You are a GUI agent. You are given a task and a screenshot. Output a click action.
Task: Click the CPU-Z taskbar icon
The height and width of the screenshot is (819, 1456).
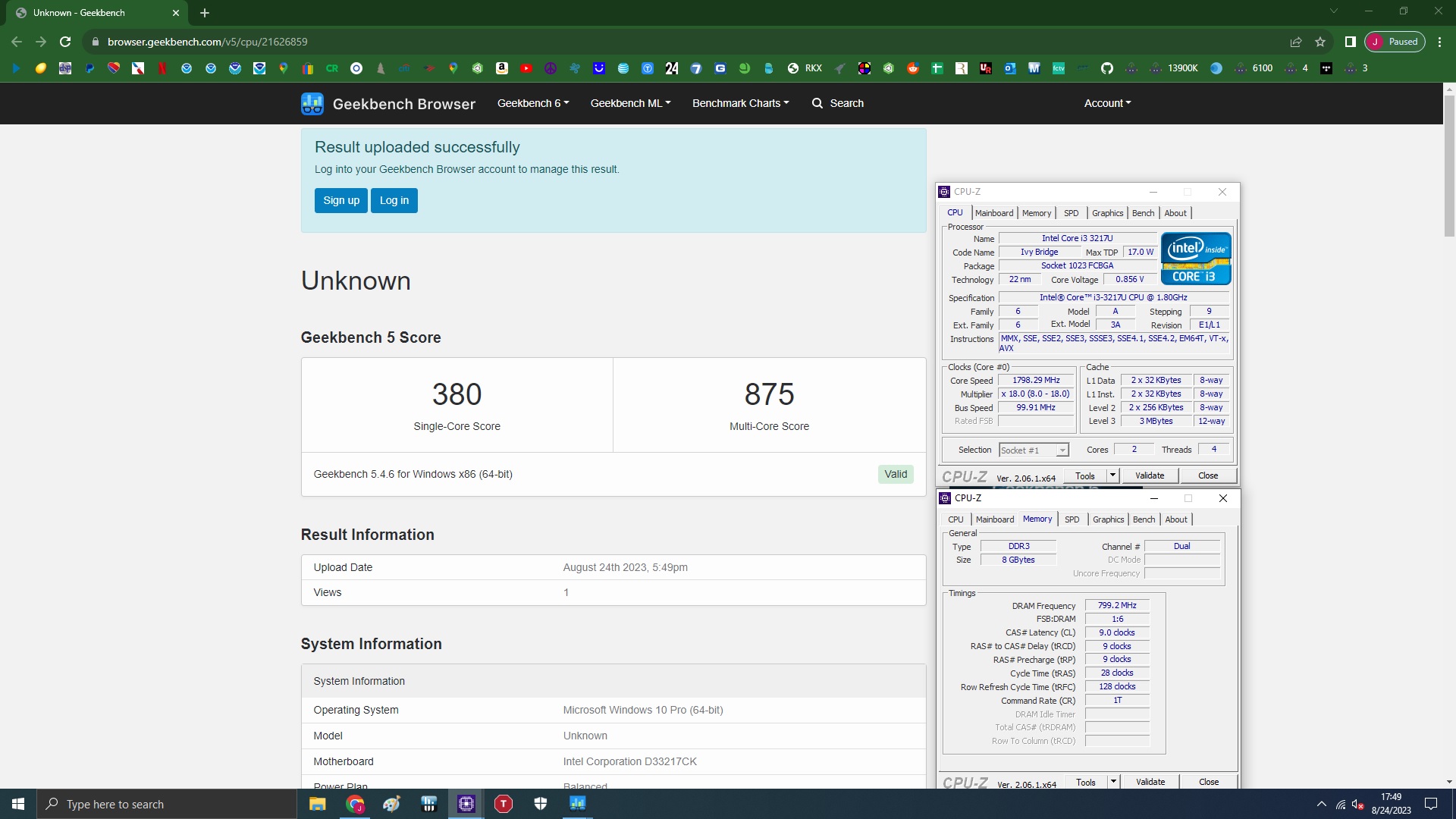pyautogui.click(x=466, y=804)
